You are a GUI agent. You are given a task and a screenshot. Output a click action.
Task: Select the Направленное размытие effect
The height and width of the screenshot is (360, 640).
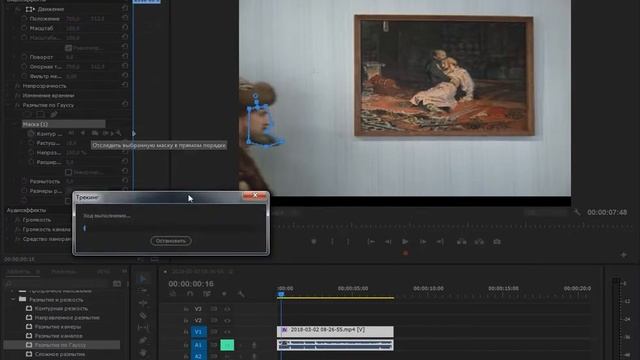click(x=67, y=318)
